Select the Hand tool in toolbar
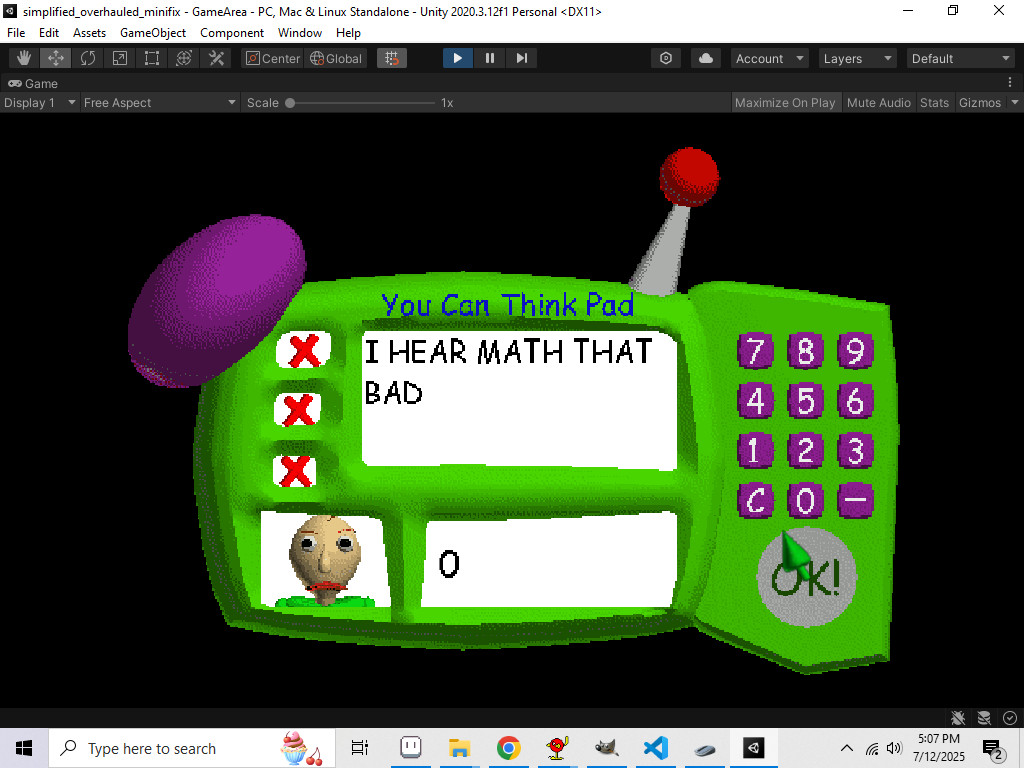Viewport: 1024px width, 768px height. (x=24, y=58)
